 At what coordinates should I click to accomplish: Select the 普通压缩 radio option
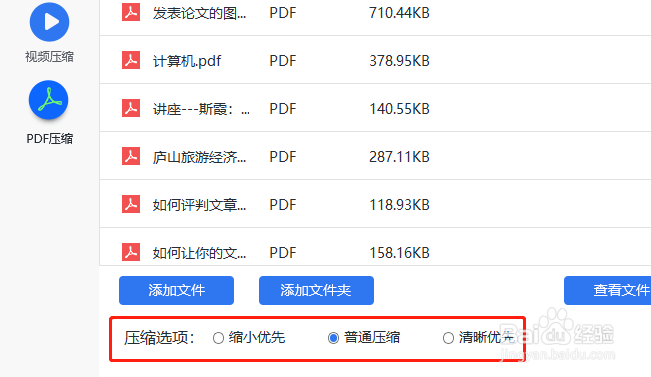(333, 338)
